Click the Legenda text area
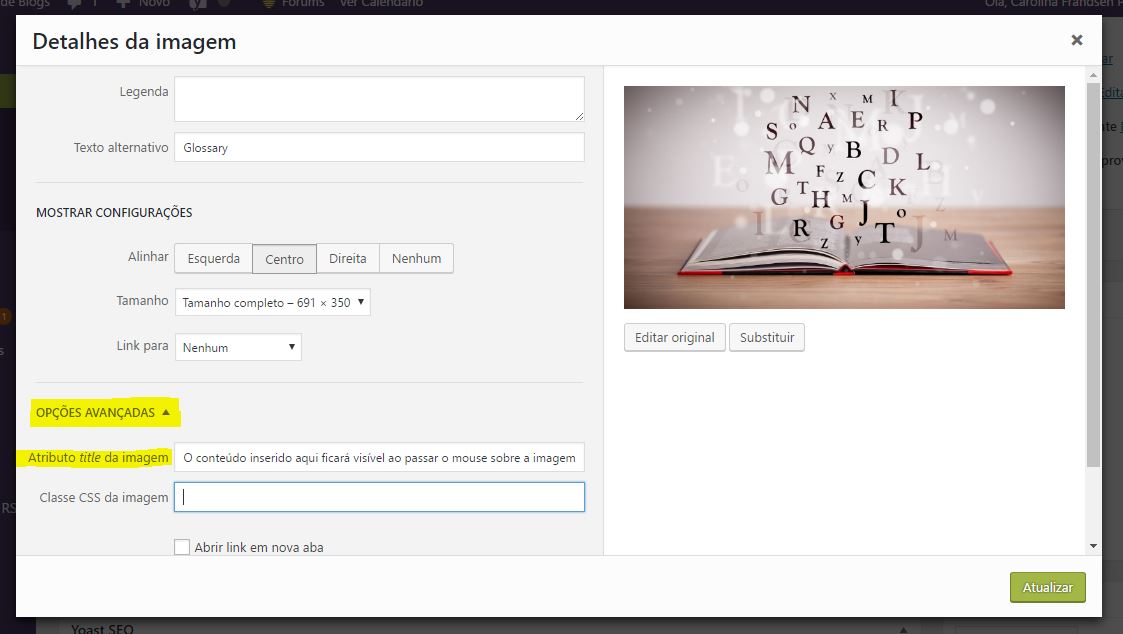This screenshot has height=634, width=1123. [379, 99]
